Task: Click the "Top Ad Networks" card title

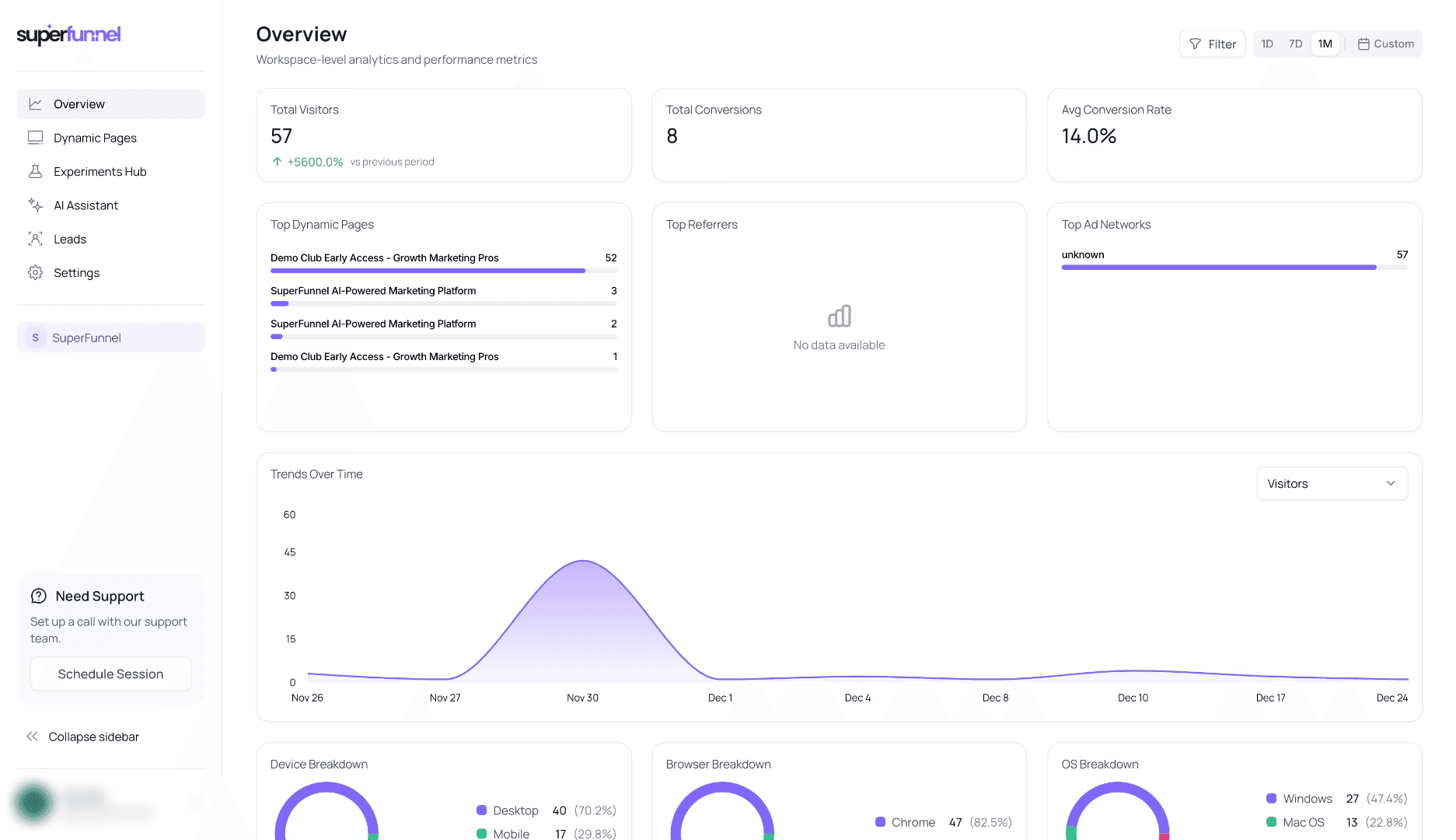Action: (1106, 225)
